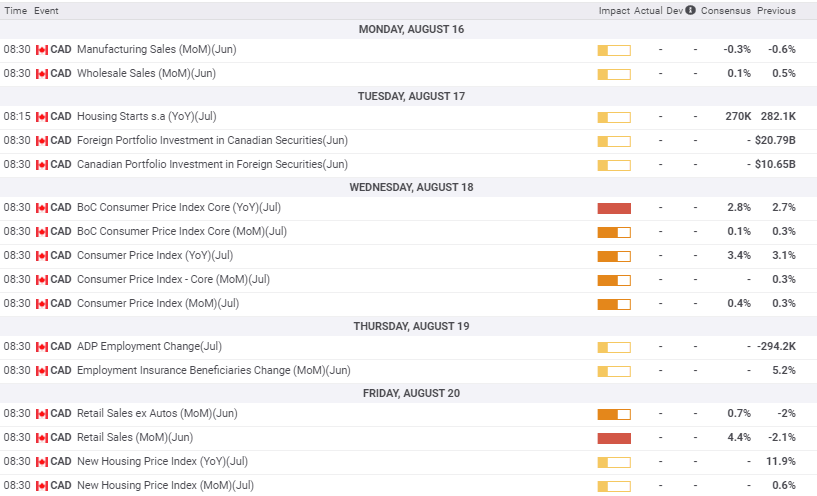Click Canada flag beside Manufacturing Sales

pos(42,50)
